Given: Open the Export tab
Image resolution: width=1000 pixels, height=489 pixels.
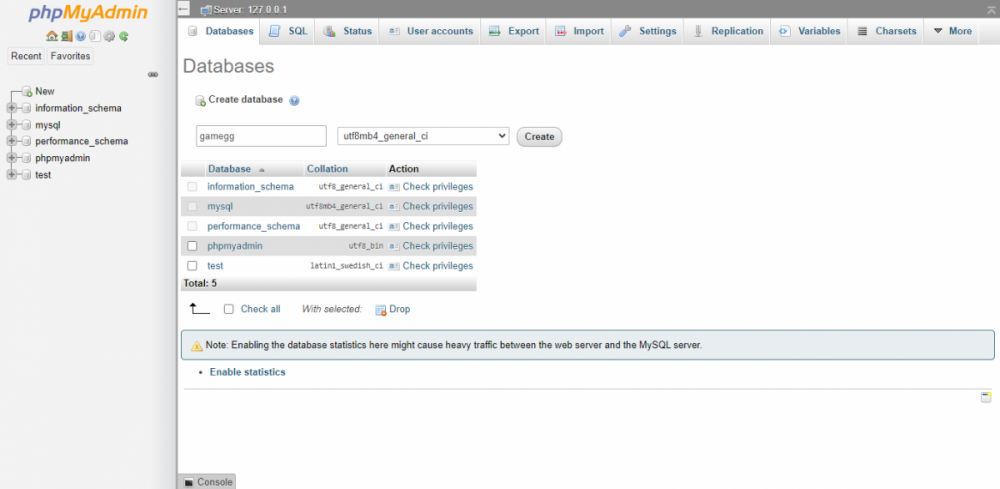Looking at the screenshot, I should pyautogui.click(x=514, y=31).
